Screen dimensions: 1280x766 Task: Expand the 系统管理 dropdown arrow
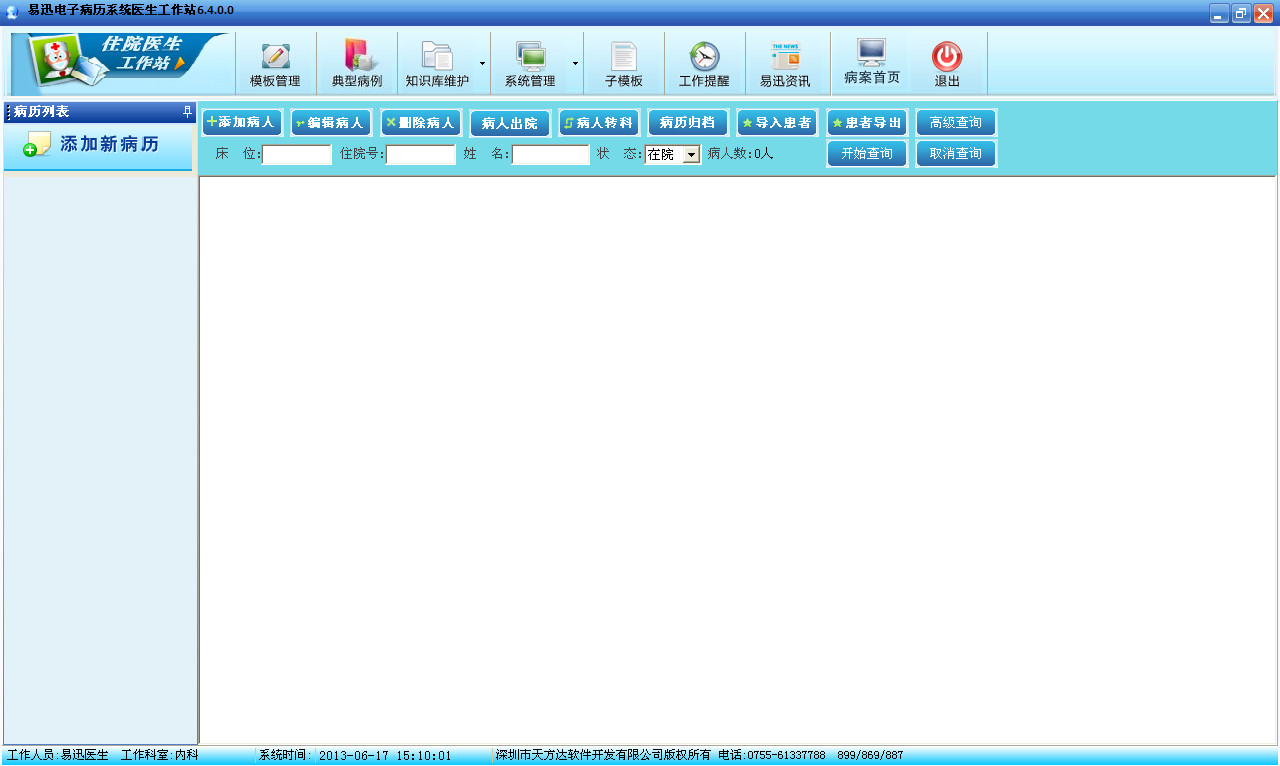pyautogui.click(x=575, y=64)
